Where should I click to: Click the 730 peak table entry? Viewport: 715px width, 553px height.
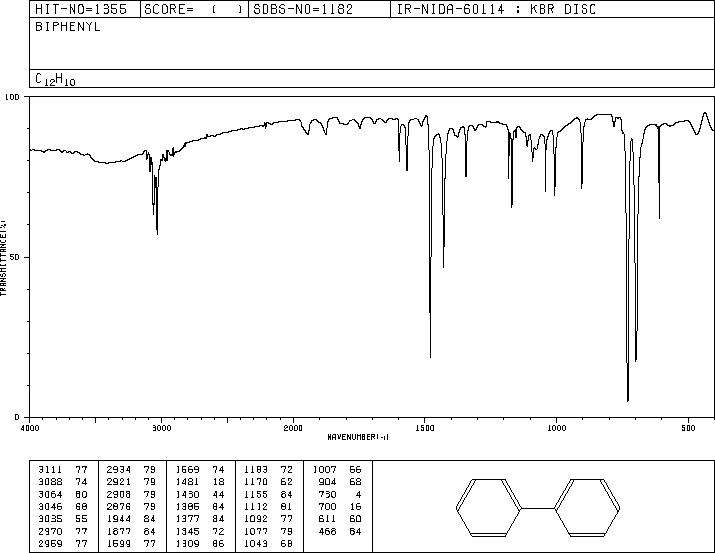tap(340, 495)
